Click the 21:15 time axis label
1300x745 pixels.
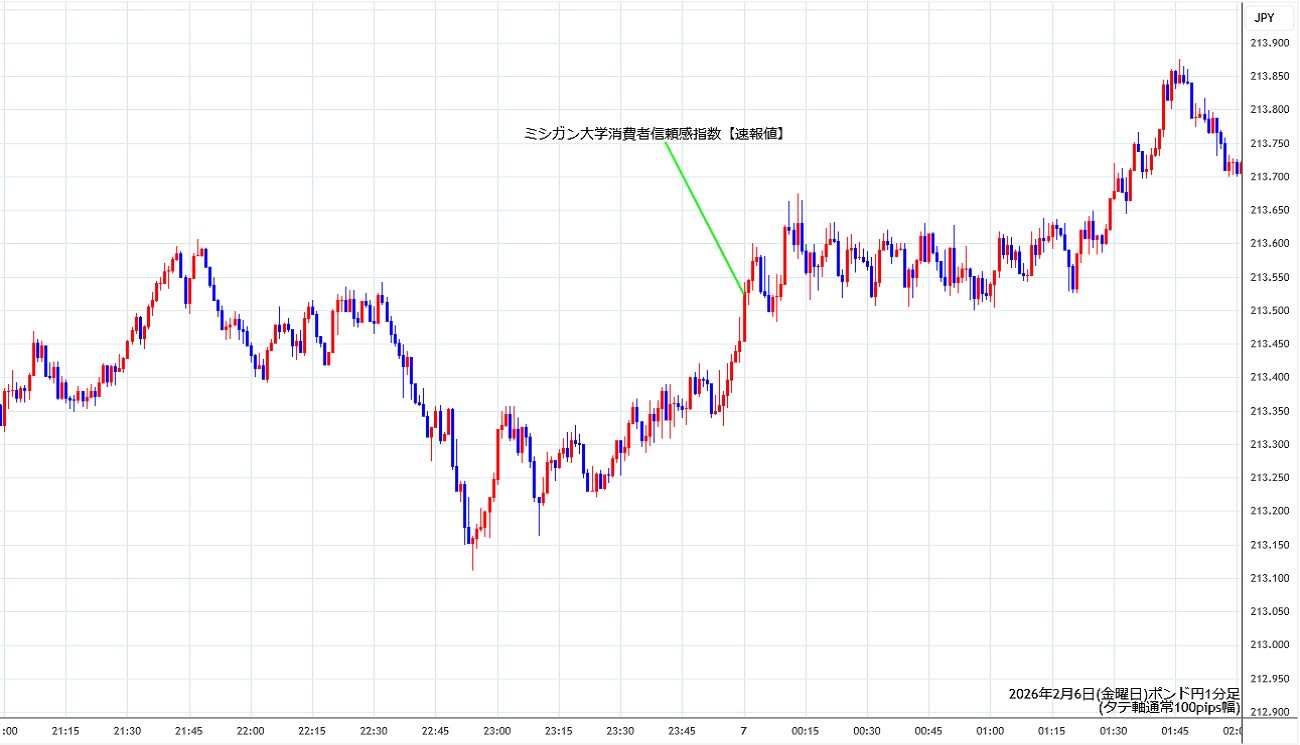pyautogui.click(x=66, y=731)
